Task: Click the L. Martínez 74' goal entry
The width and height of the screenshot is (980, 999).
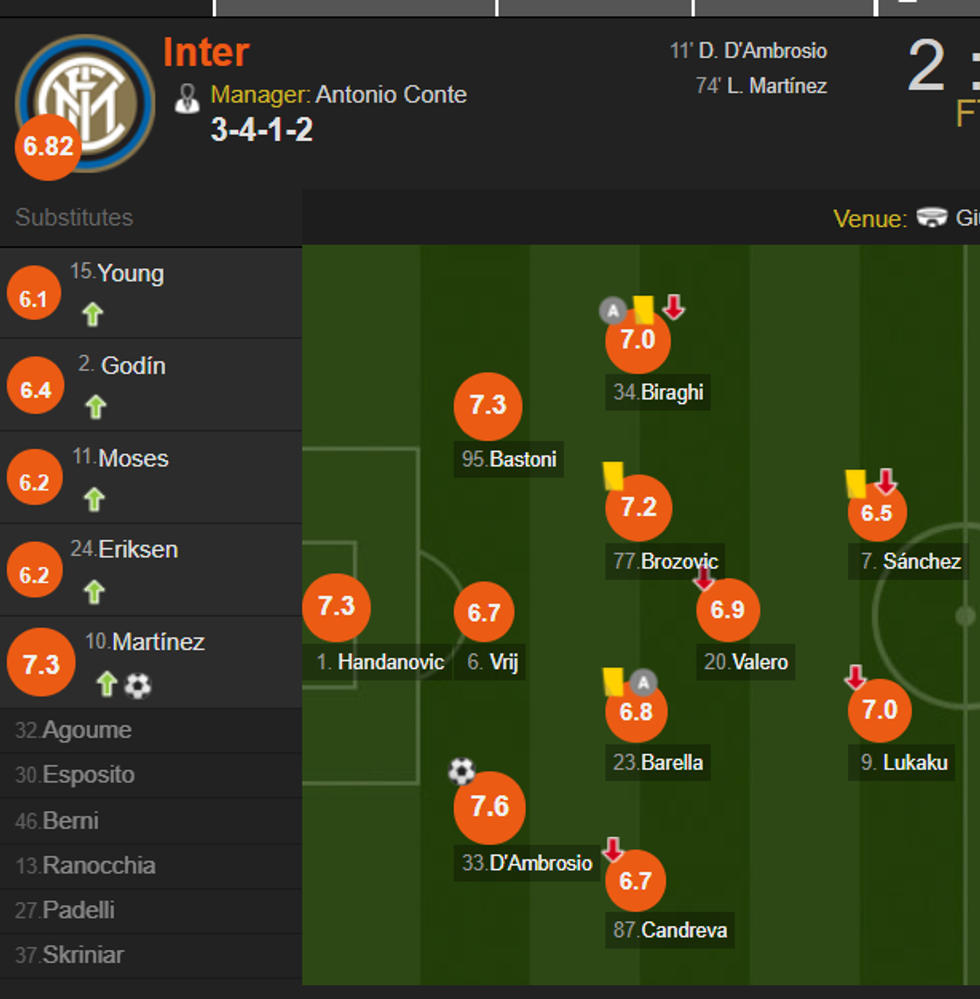Action: pyautogui.click(x=762, y=86)
